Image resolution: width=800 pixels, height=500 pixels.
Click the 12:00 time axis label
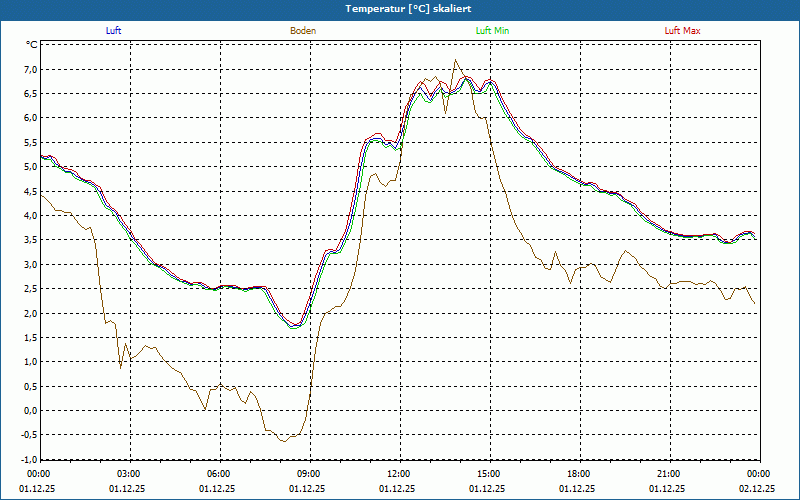pos(399,474)
